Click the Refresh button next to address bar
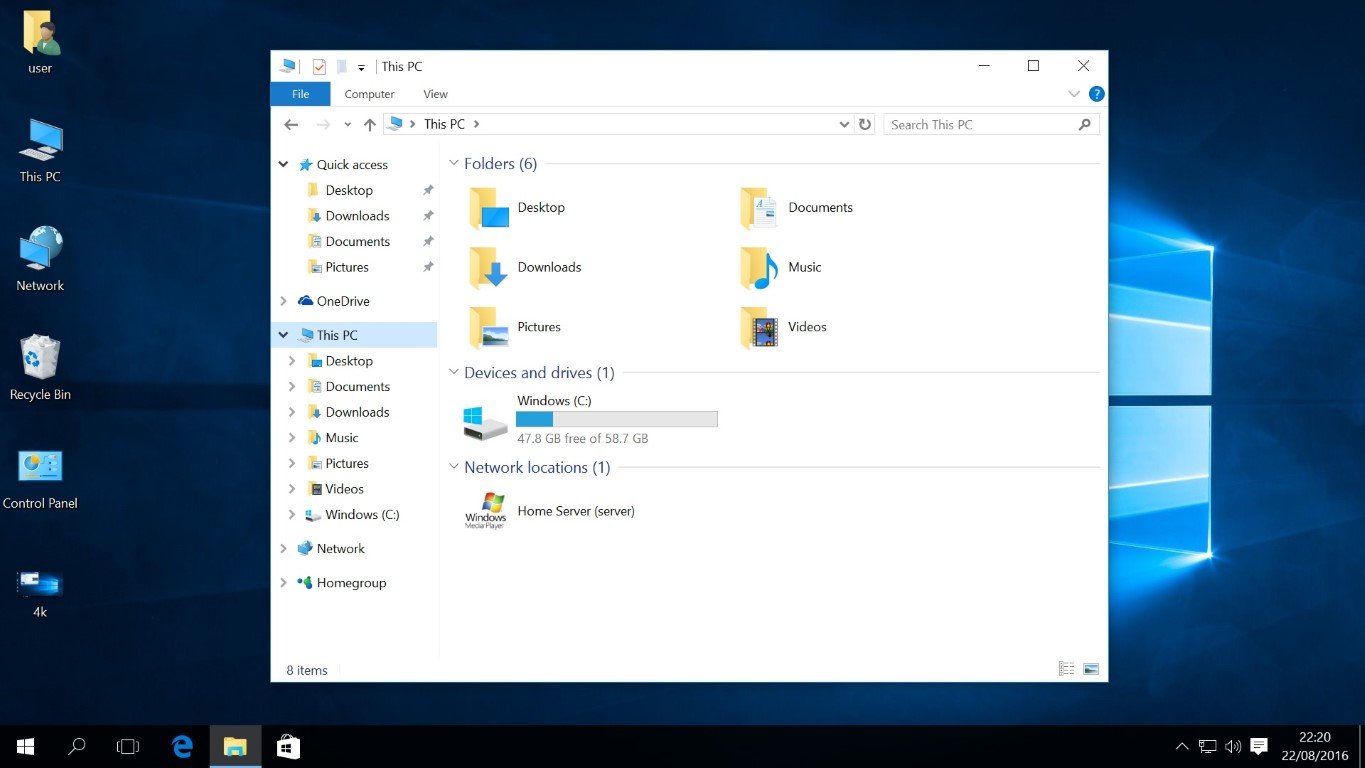1365x768 pixels. point(865,125)
